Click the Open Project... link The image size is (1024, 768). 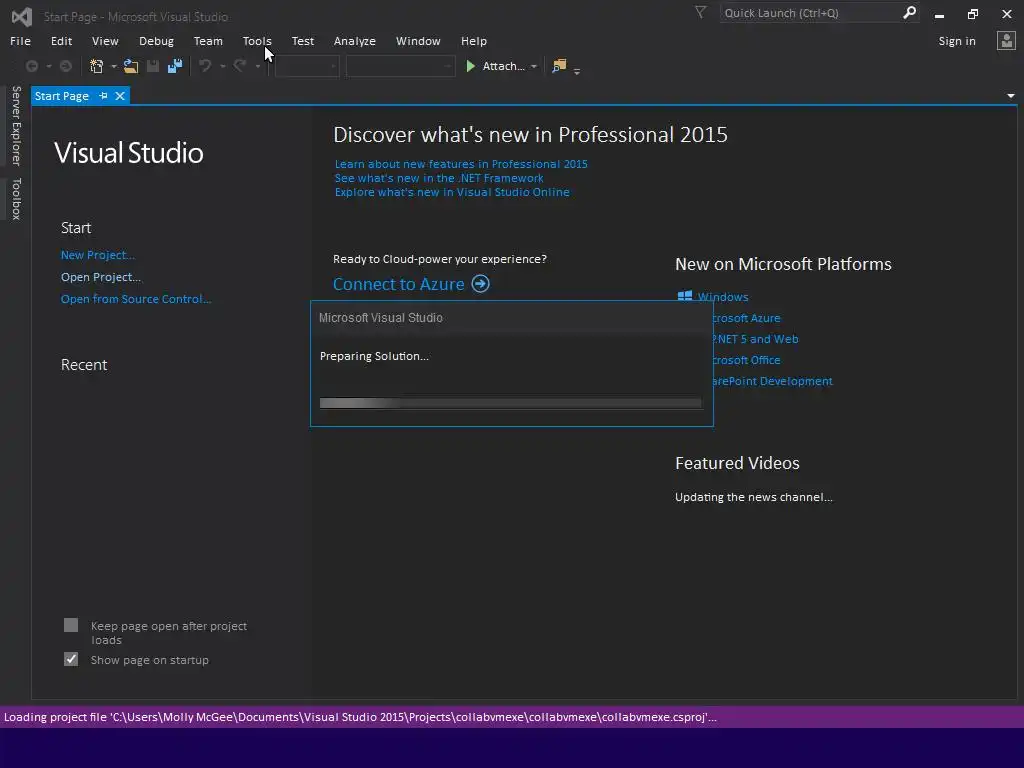coord(101,277)
